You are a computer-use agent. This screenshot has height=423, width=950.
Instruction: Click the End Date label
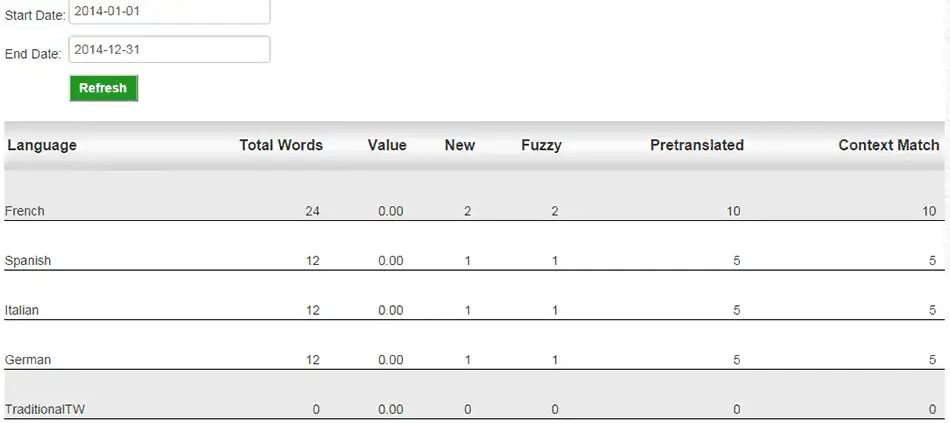pos(33,54)
